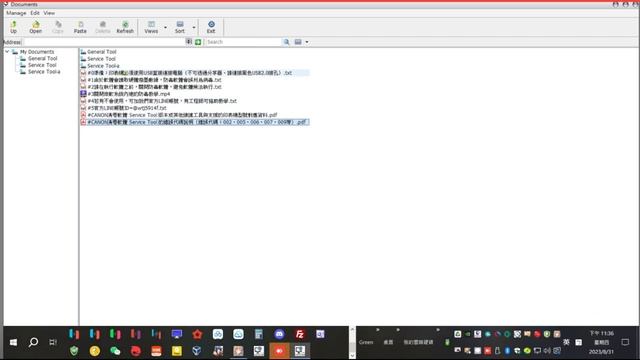
Task: Open the View menu
Action: [49, 13]
